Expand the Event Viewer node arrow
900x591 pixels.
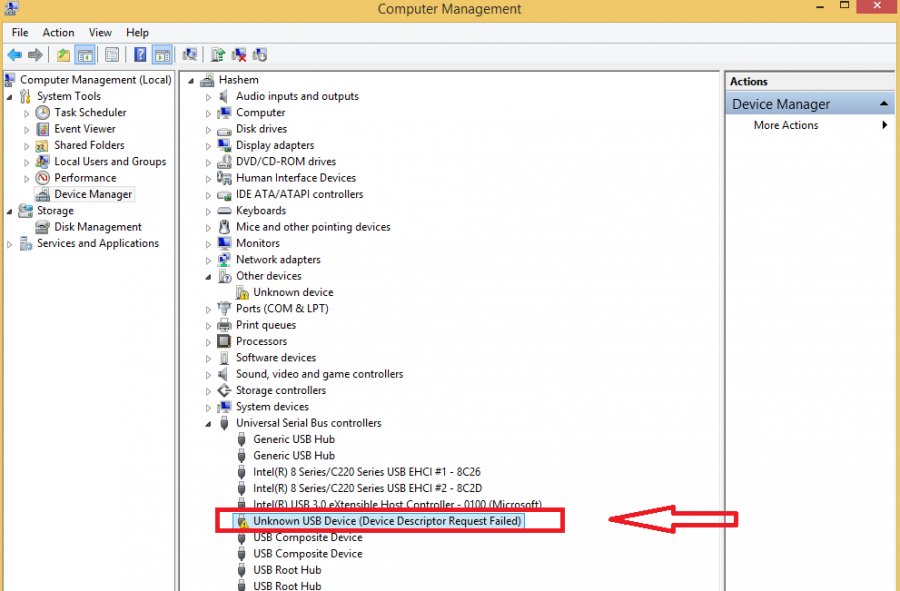coord(26,130)
